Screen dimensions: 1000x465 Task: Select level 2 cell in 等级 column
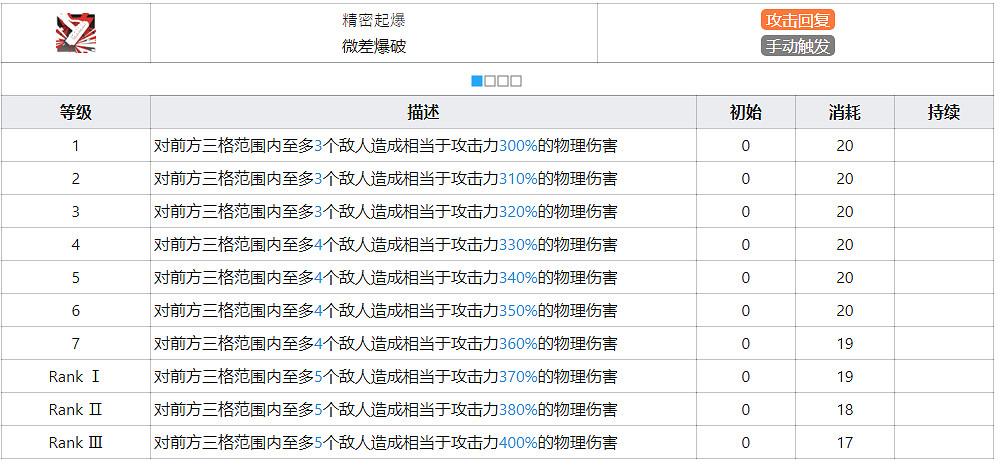(76, 179)
